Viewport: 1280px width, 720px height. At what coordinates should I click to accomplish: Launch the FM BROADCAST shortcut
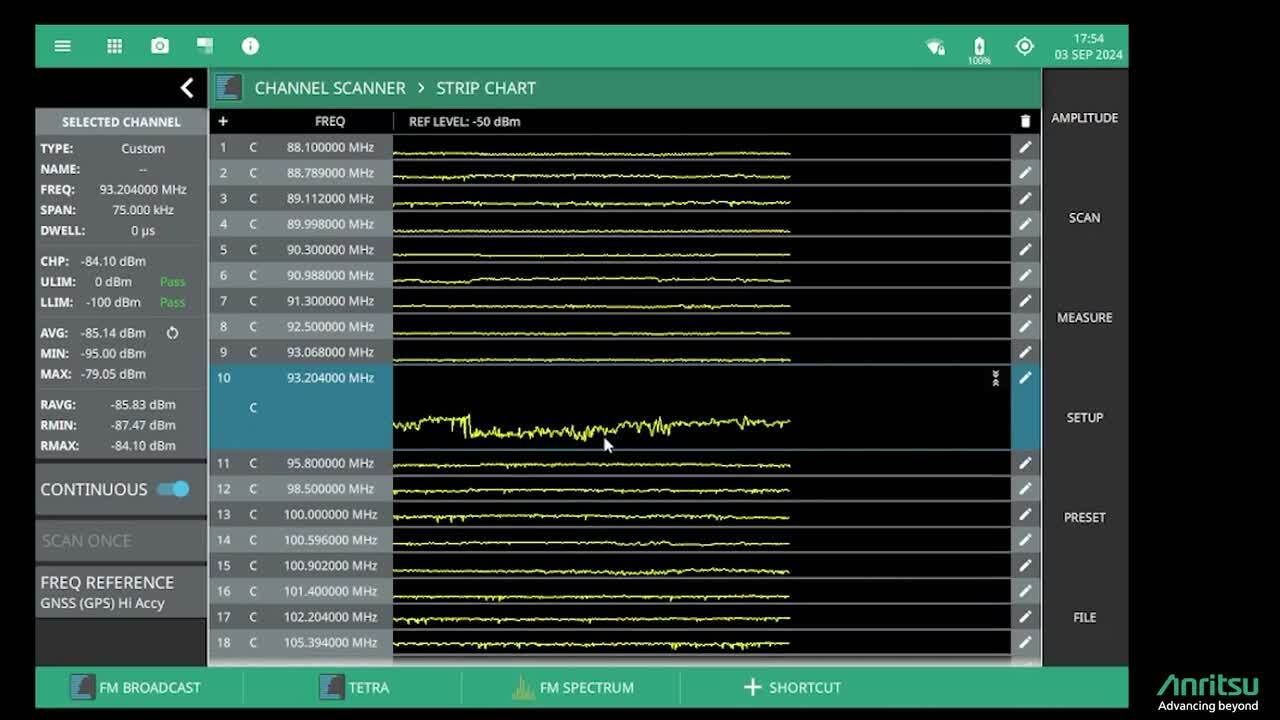coord(135,687)
